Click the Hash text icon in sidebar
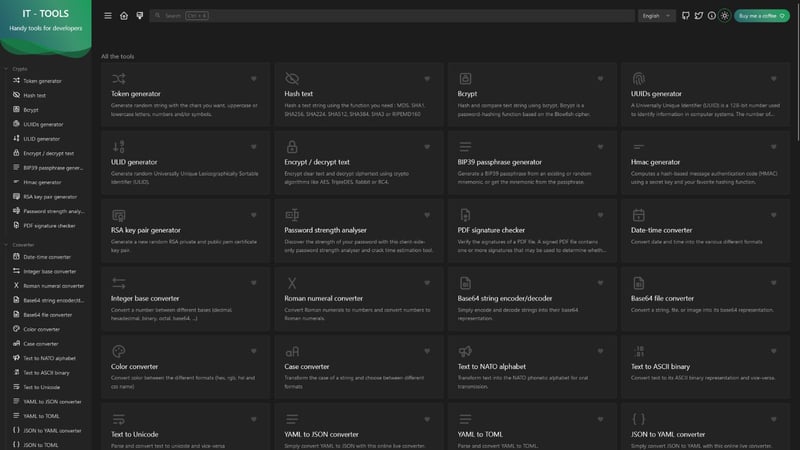The image size is (800, 450). click(x=16, y=95)
